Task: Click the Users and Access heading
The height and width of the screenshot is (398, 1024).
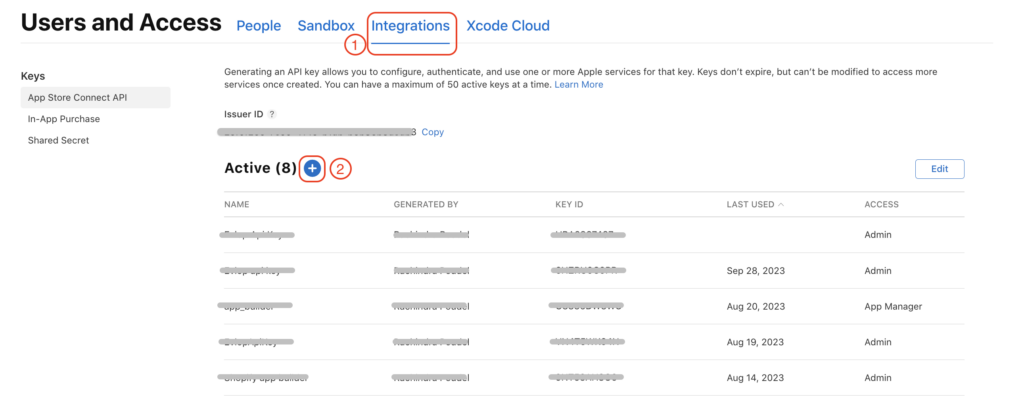Action: (121, 23)
